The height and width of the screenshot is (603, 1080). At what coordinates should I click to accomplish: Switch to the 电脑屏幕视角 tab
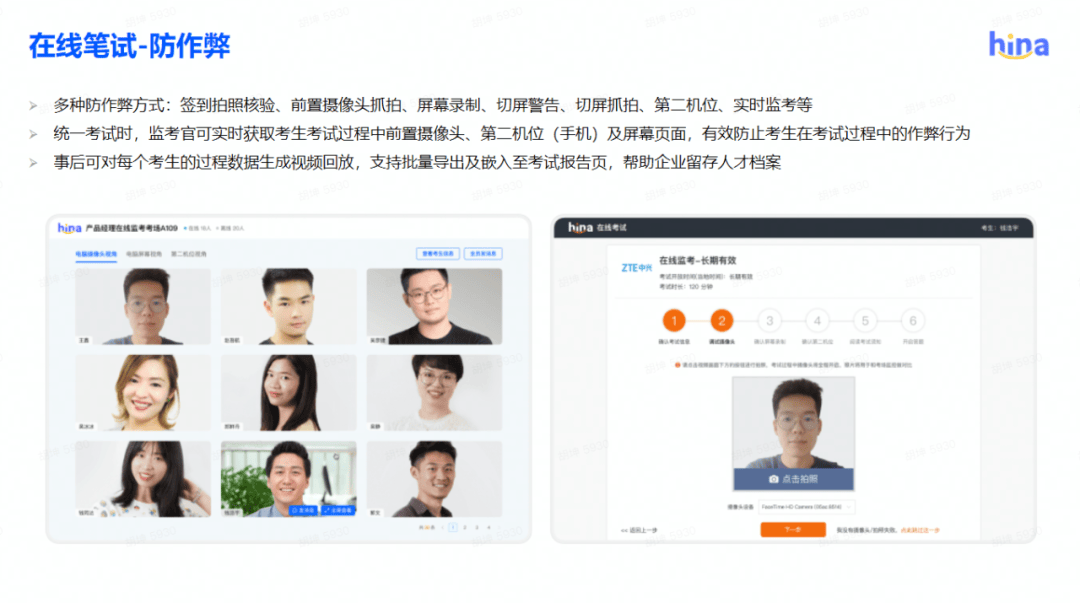coord(144,254)
